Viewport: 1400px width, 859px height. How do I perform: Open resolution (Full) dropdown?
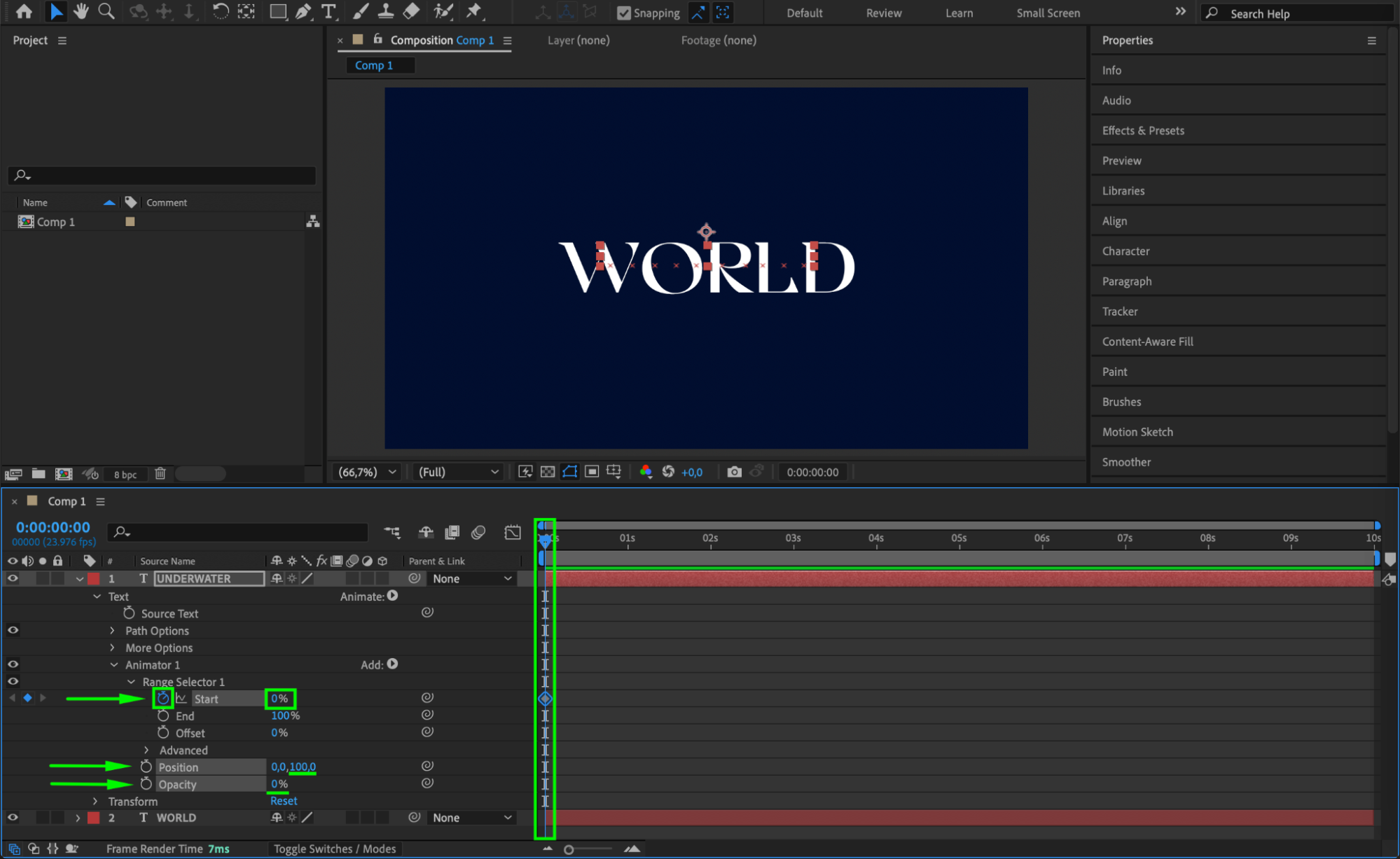tap(458, 472)
